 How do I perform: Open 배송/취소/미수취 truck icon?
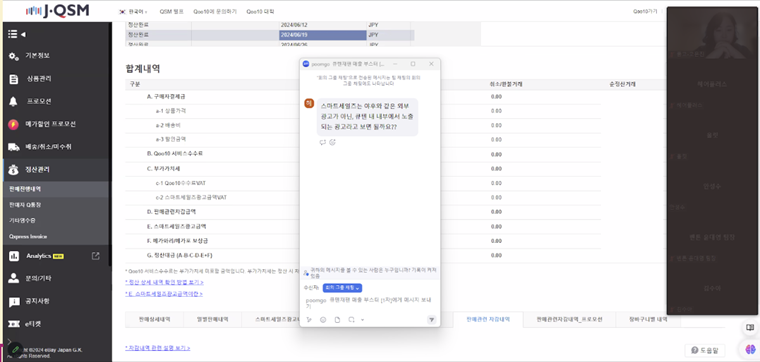tap(14, 147)
